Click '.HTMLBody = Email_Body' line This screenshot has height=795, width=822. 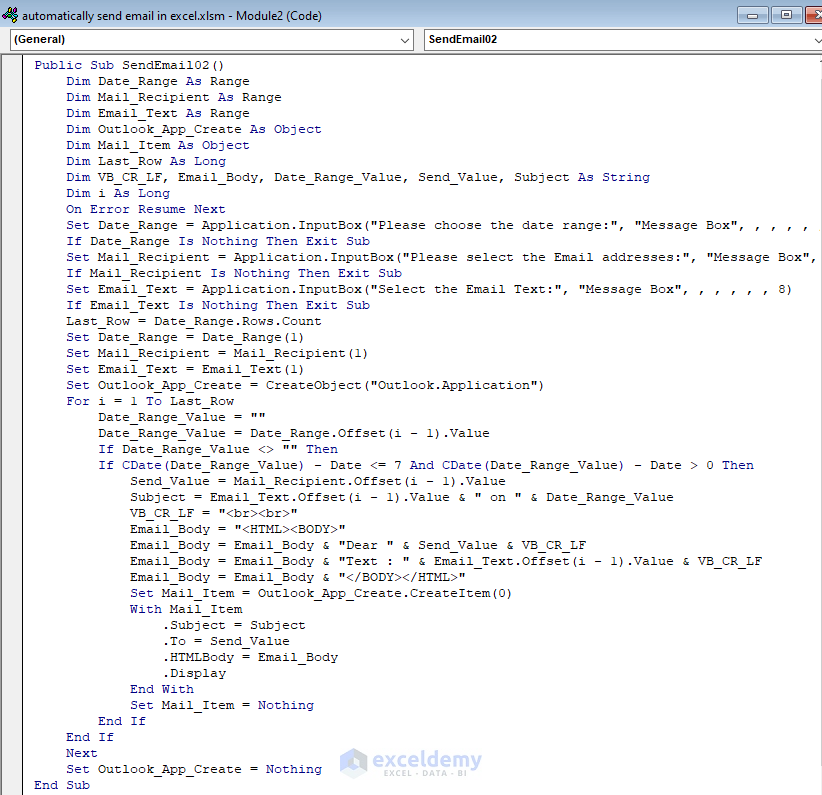tap(250, 657)
